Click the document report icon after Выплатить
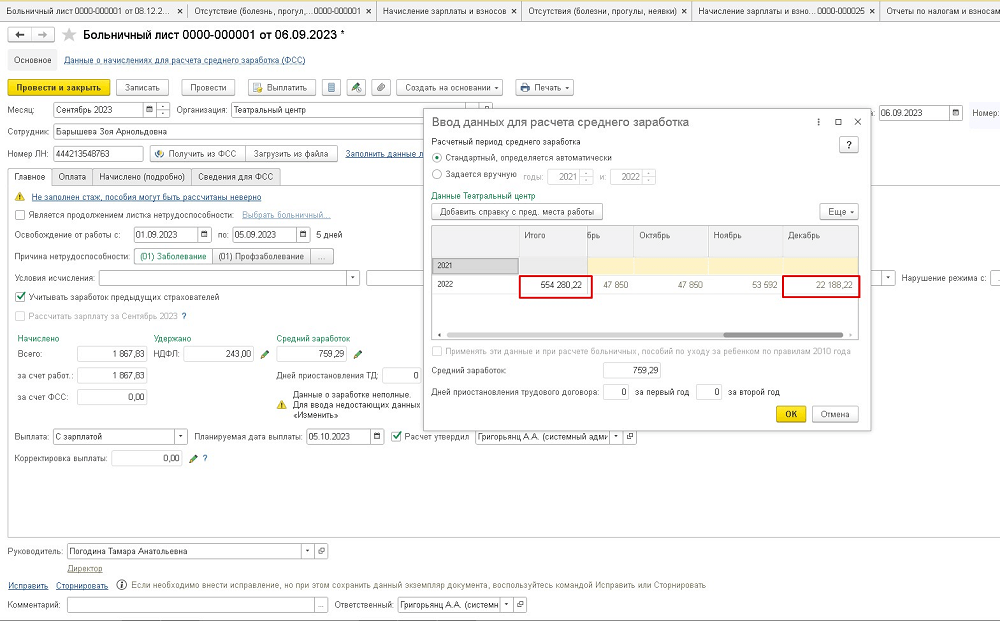The image size is (1000, 621). click(x=333, y=88)
